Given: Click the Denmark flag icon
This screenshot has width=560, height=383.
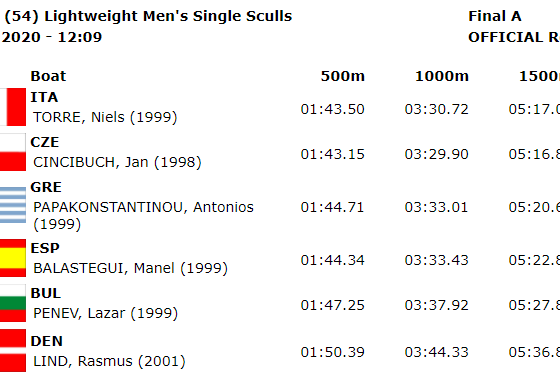Looking at the screenshot, I should (x=13, y=350).
